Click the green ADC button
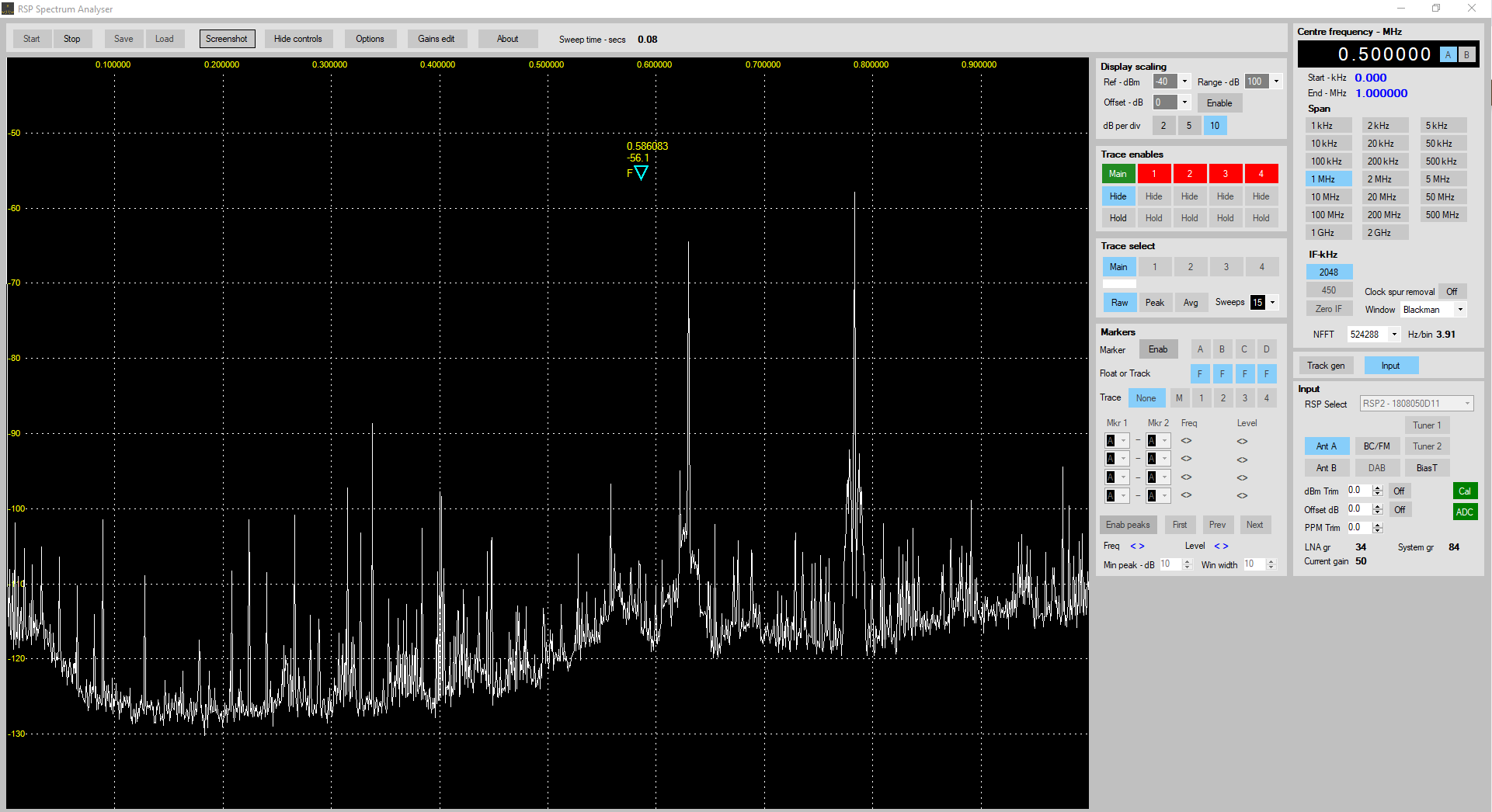The image size is (1492, 812). [1465, 512]
